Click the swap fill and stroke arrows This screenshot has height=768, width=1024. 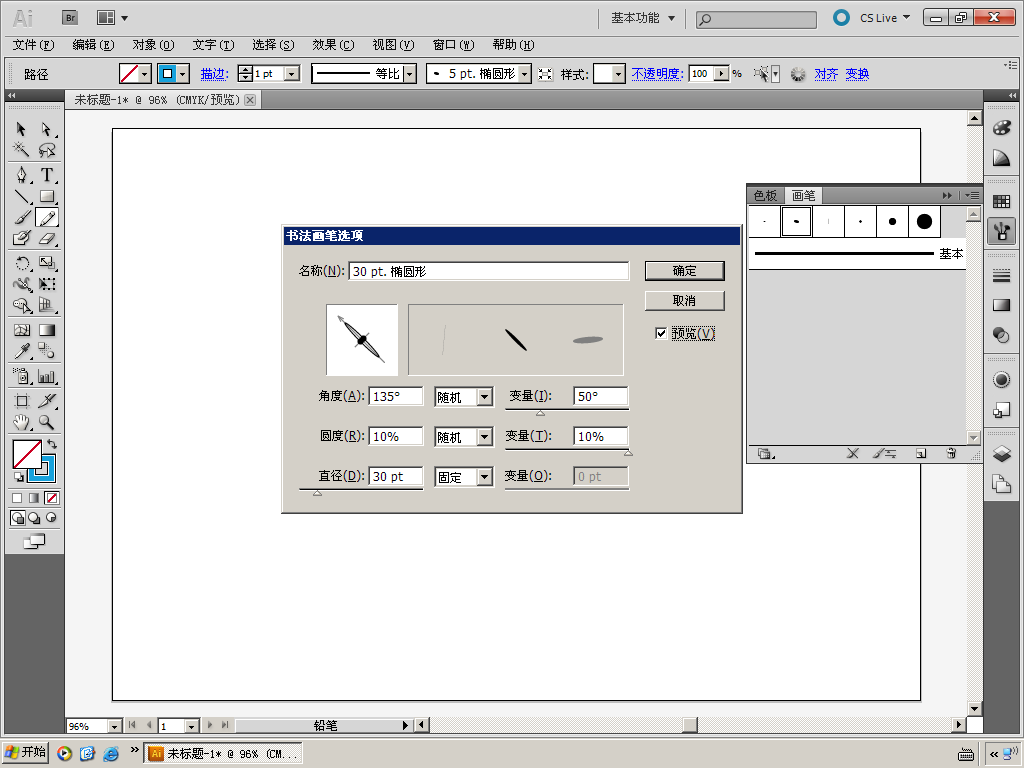[x=52, y=444]
